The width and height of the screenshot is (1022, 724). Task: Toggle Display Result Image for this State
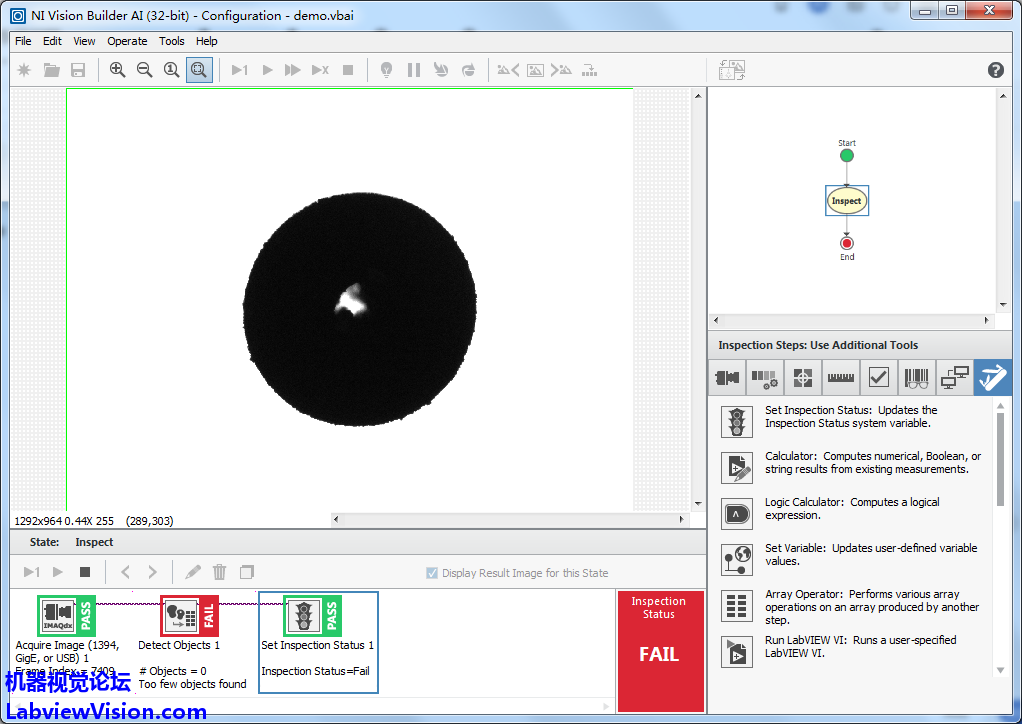tap(432, 573)
